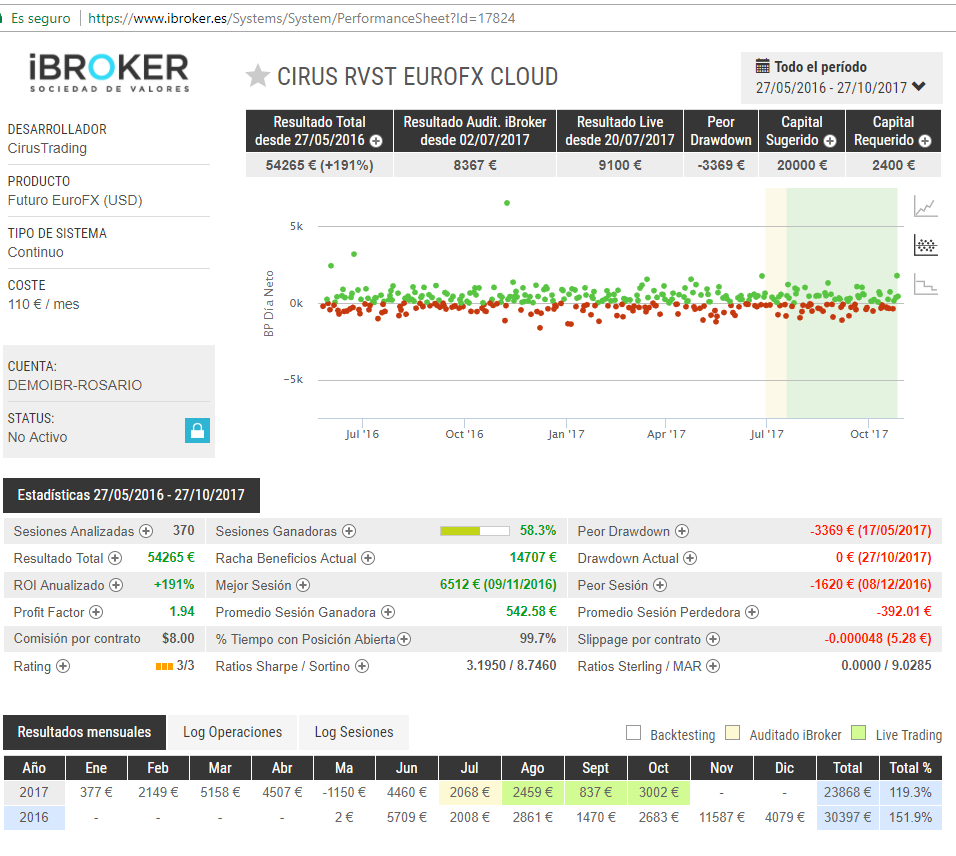Click the Estadísticas 27/05/2016 - 27/10/2017 header
This screenshot has width=956, height=856.
[131, 495]
